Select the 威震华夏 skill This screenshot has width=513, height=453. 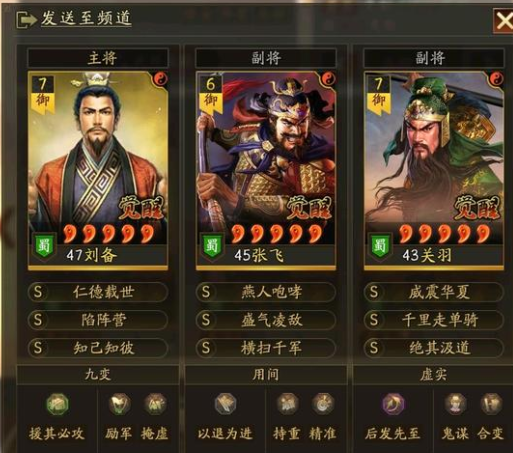[434, 292]
